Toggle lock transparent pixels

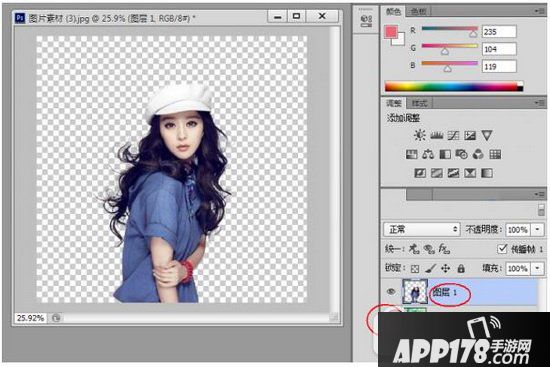[415, 269]
